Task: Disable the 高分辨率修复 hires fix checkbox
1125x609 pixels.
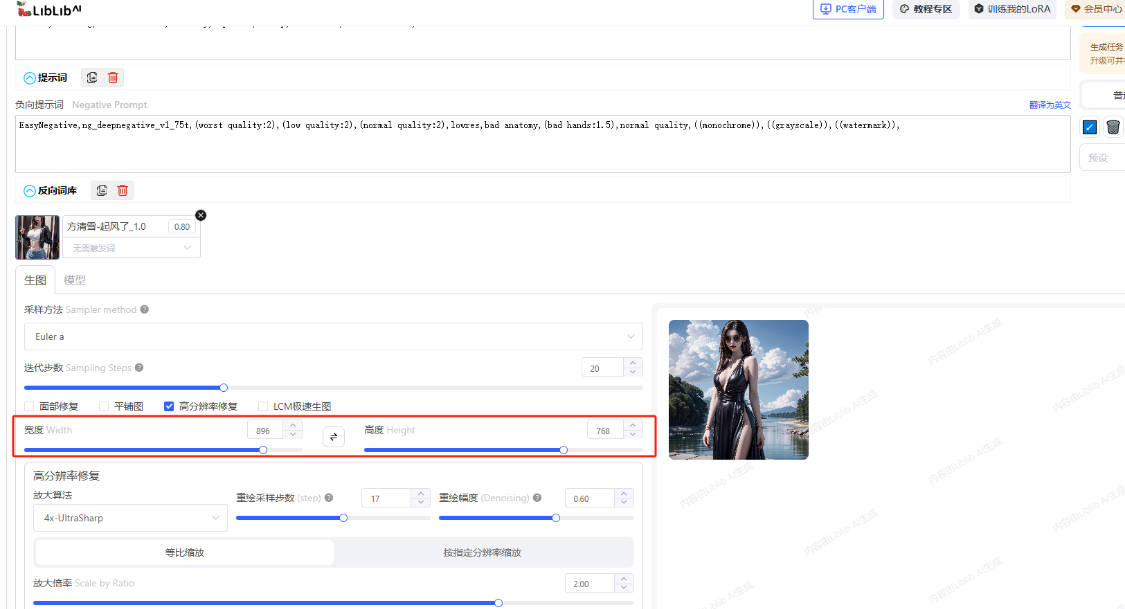Action: pos(169,407)
